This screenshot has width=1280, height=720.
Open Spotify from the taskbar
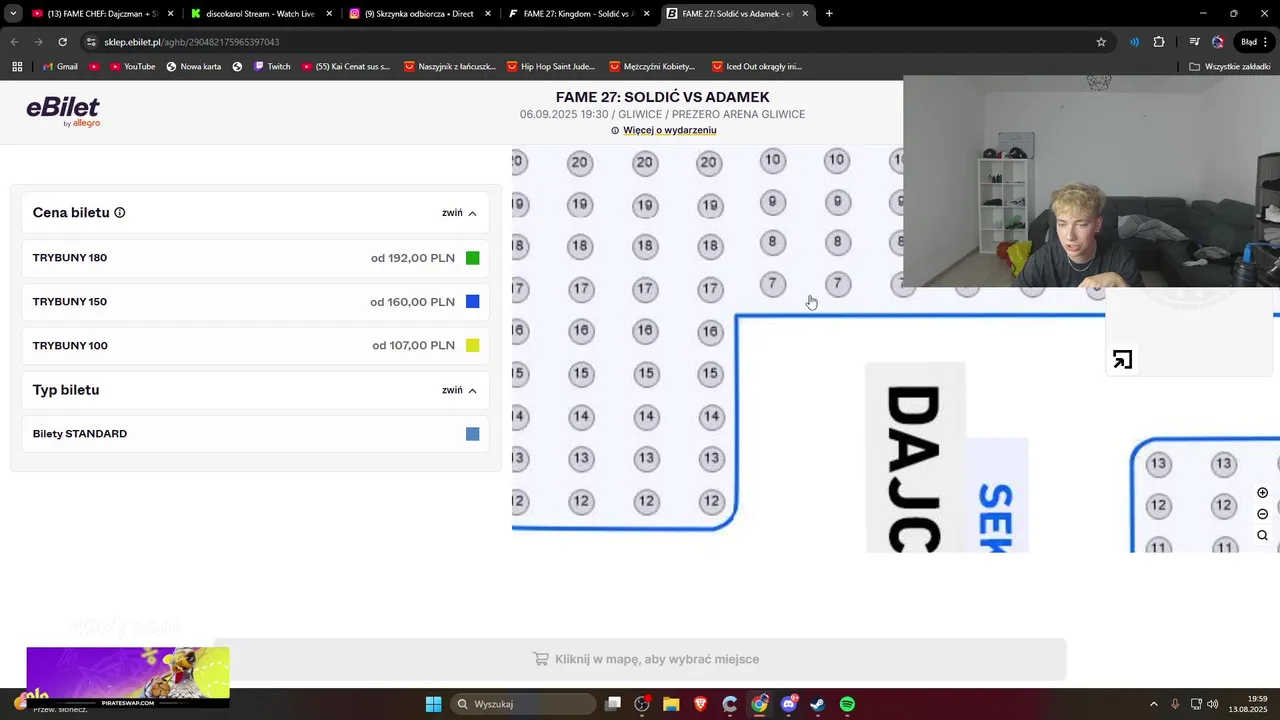click(847, 704)
